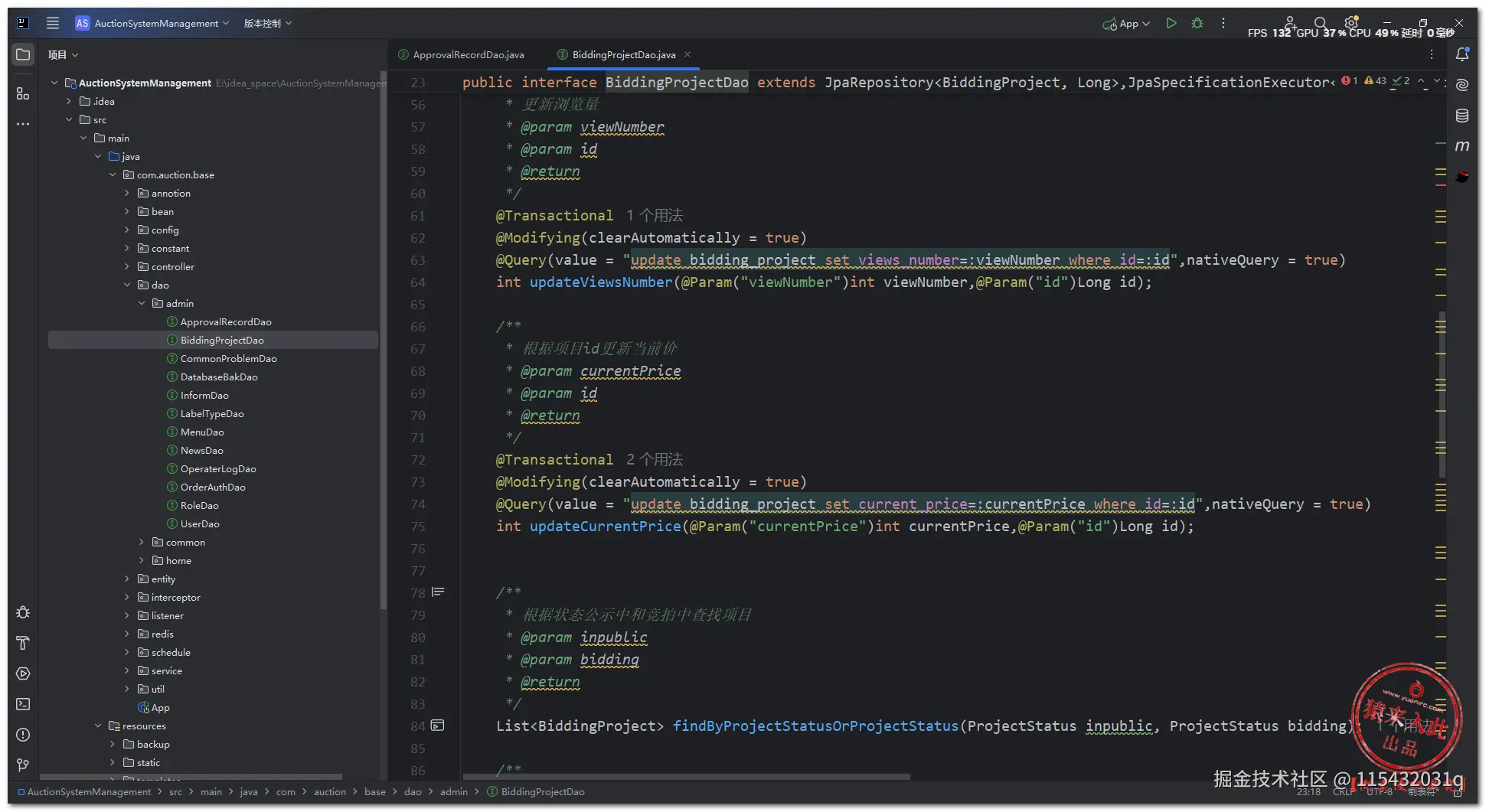This screenshot has height=812, width=1486.
Task: Open the AI Assistant panel
Action: coord(1462,85)
